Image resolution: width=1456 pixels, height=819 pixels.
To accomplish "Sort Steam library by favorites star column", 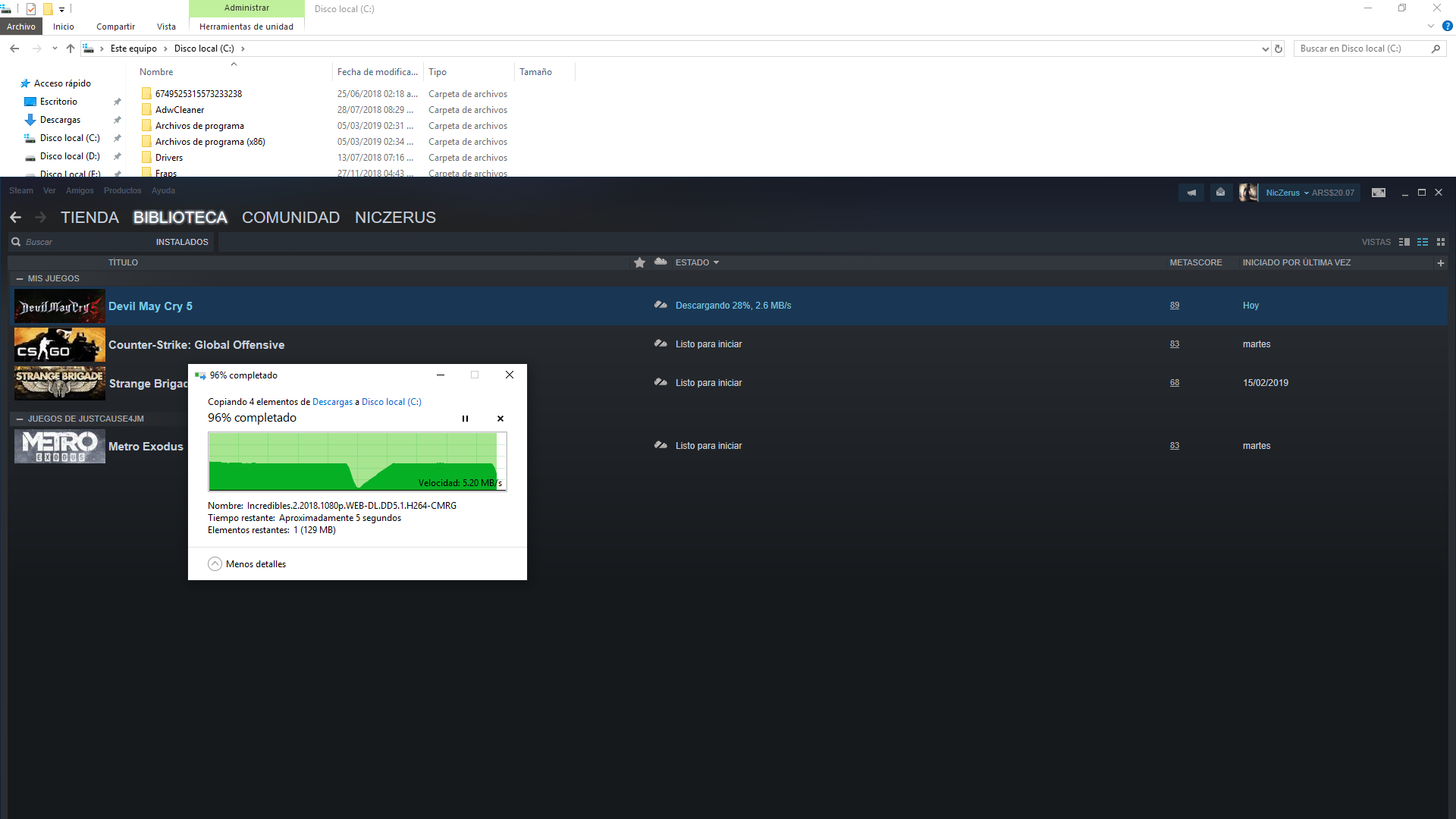I will click(639, 262).
